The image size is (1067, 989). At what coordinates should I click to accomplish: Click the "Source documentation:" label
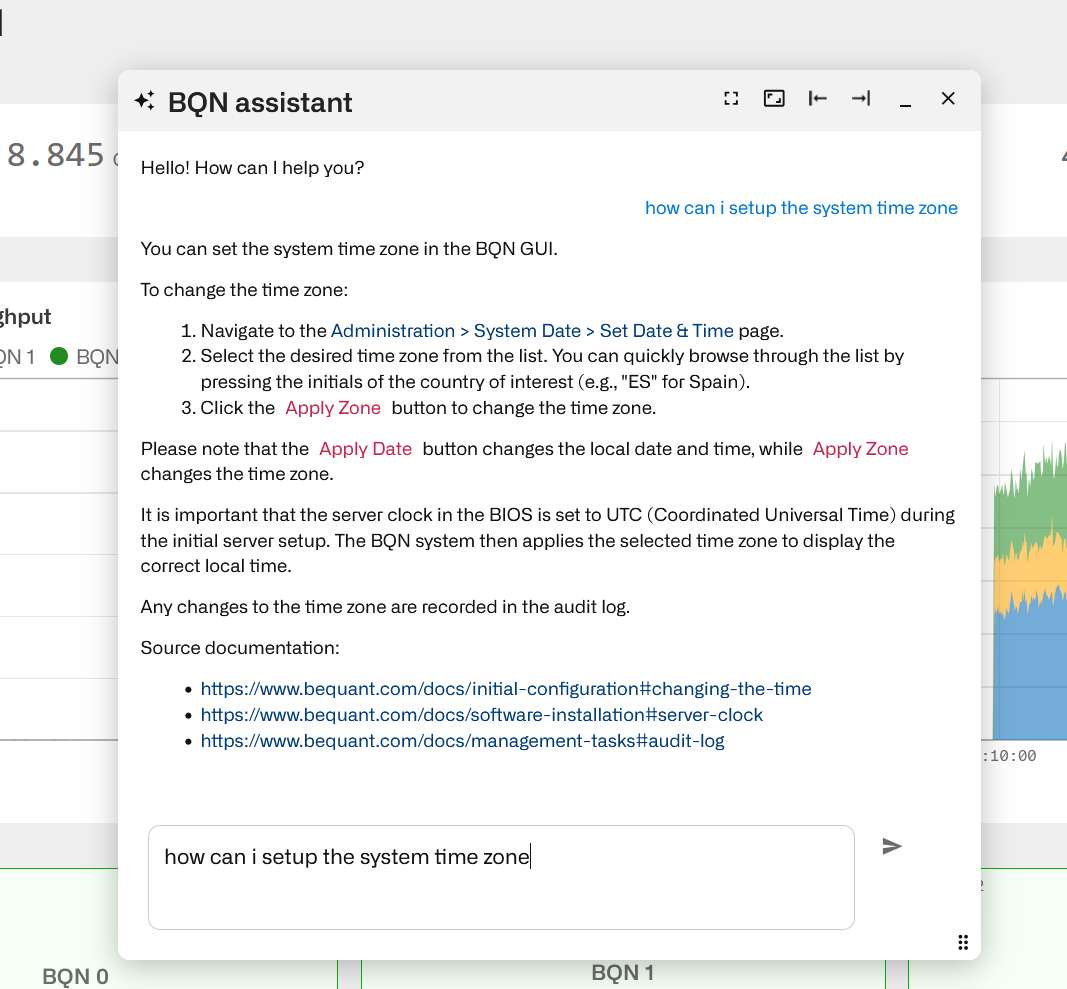[x=240, y=647]
